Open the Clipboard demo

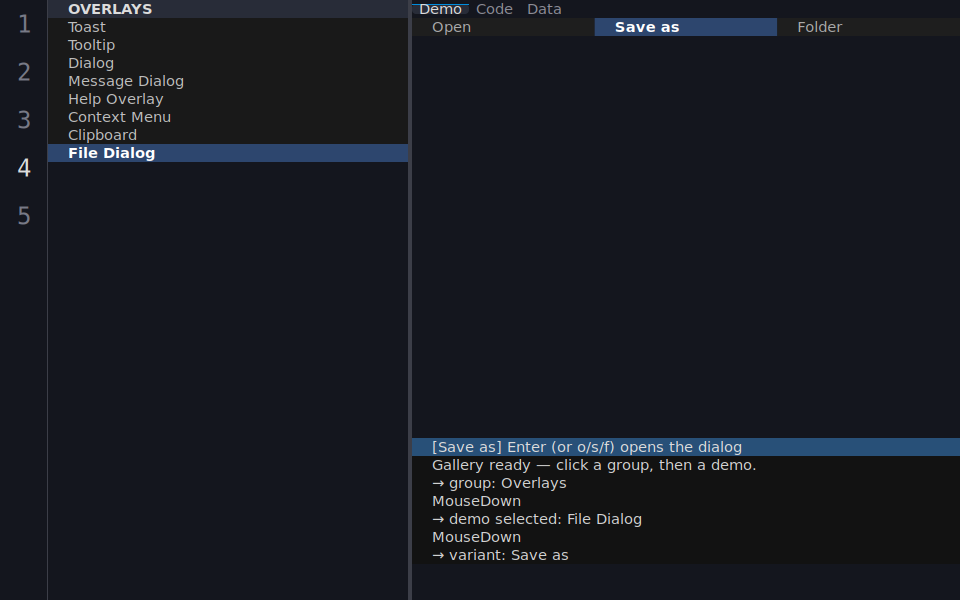tap(228, 135)
